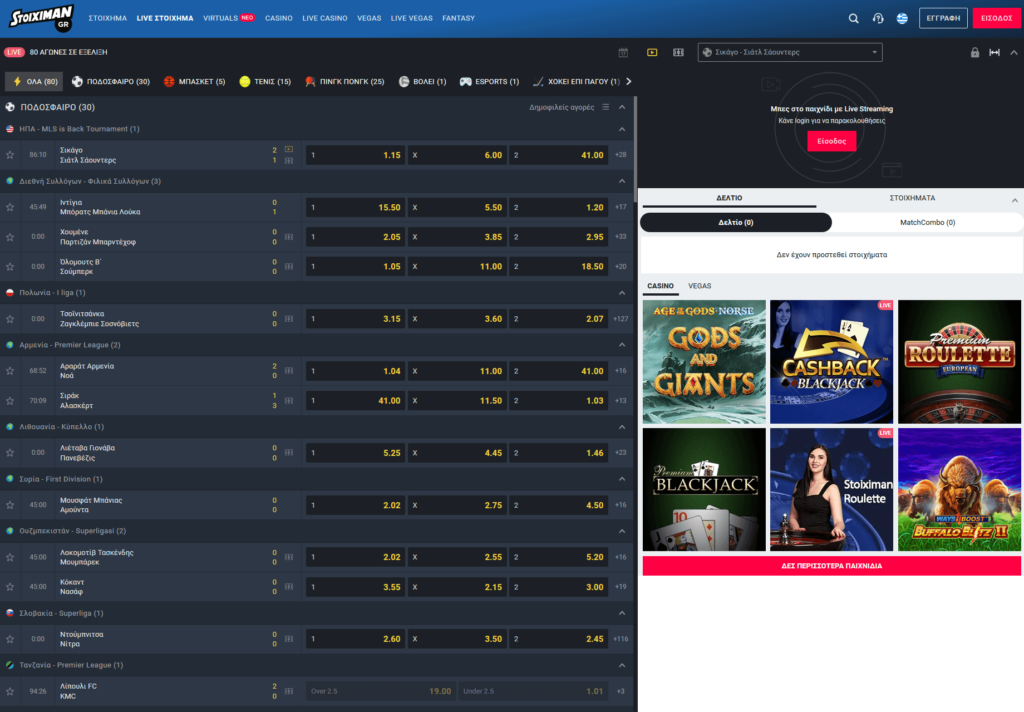Collapse the ΠΟΔΟΣΦΑΙΡΟ (30) section

[622, 107]
